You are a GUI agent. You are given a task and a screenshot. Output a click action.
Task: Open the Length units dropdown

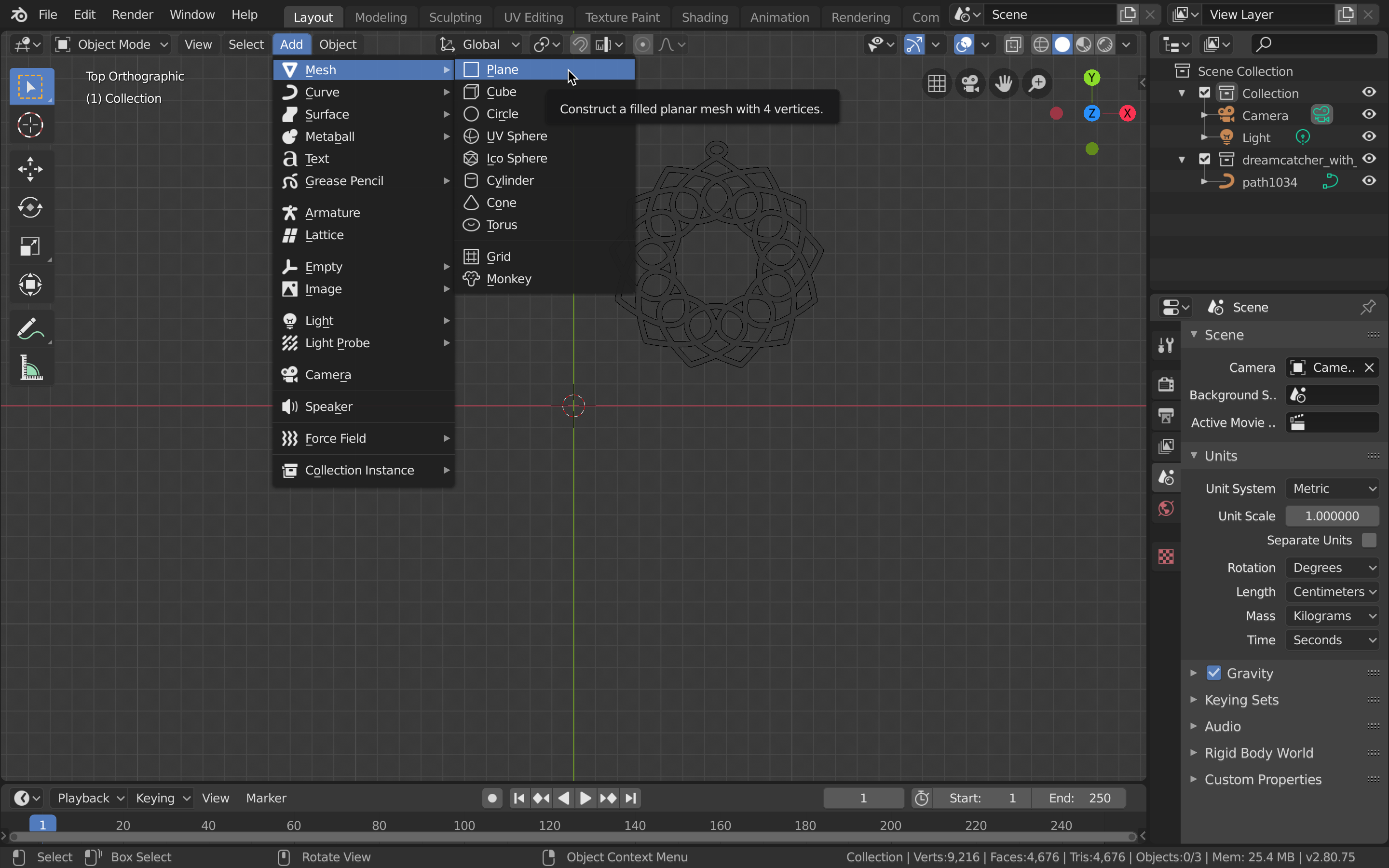tap(1333, 592)
